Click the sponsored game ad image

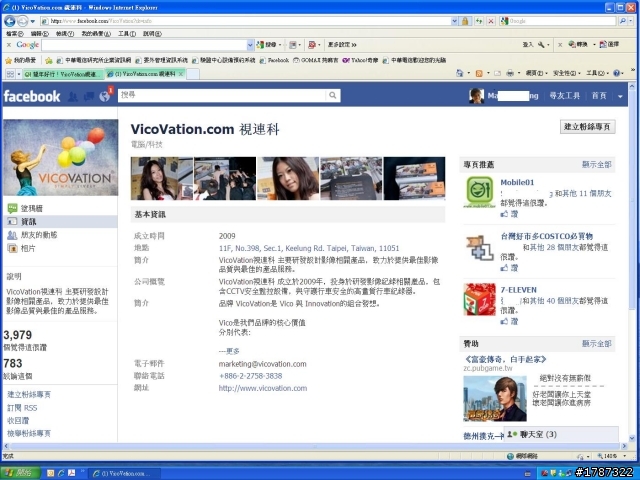[x=495, y=399]
